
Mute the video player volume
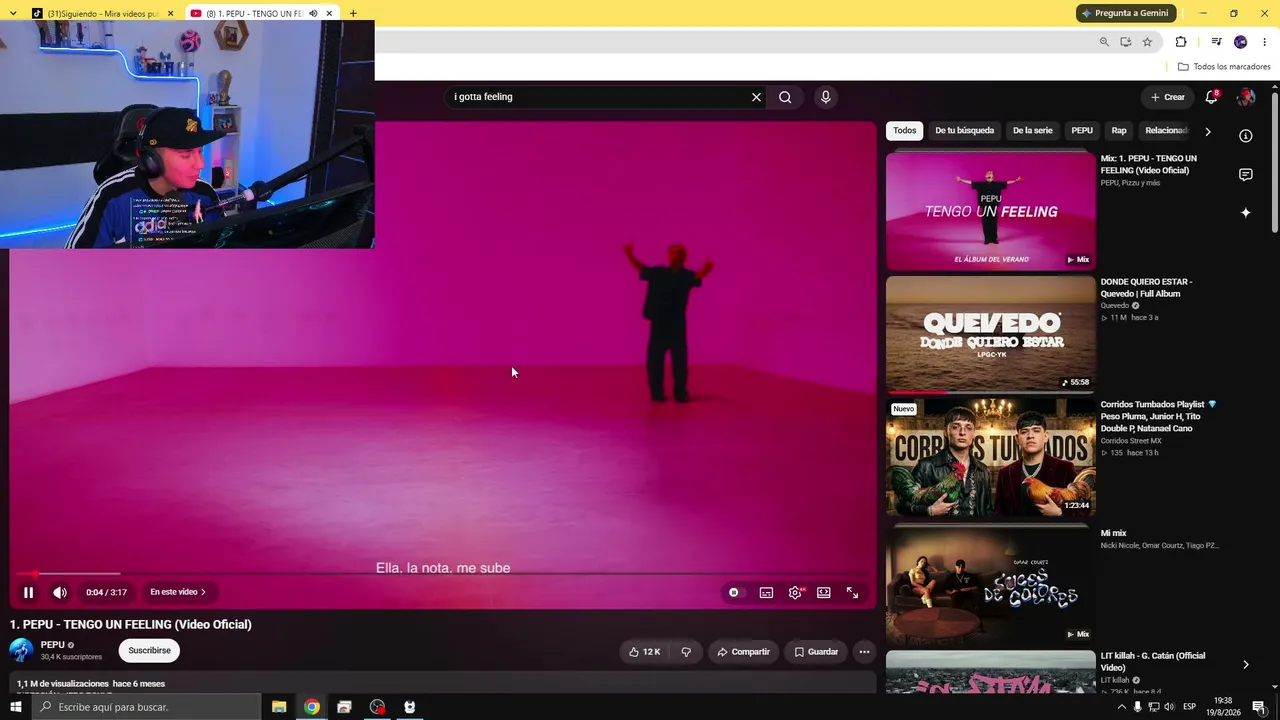pos(60,592)
